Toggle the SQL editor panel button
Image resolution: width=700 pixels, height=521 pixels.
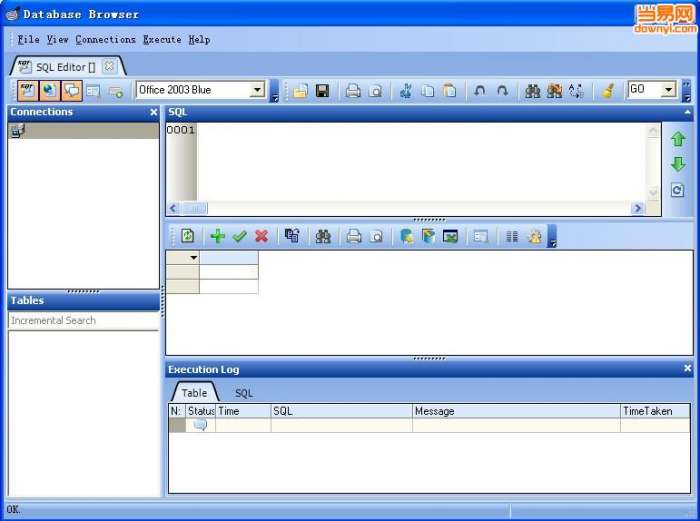[x=28, y=91]
